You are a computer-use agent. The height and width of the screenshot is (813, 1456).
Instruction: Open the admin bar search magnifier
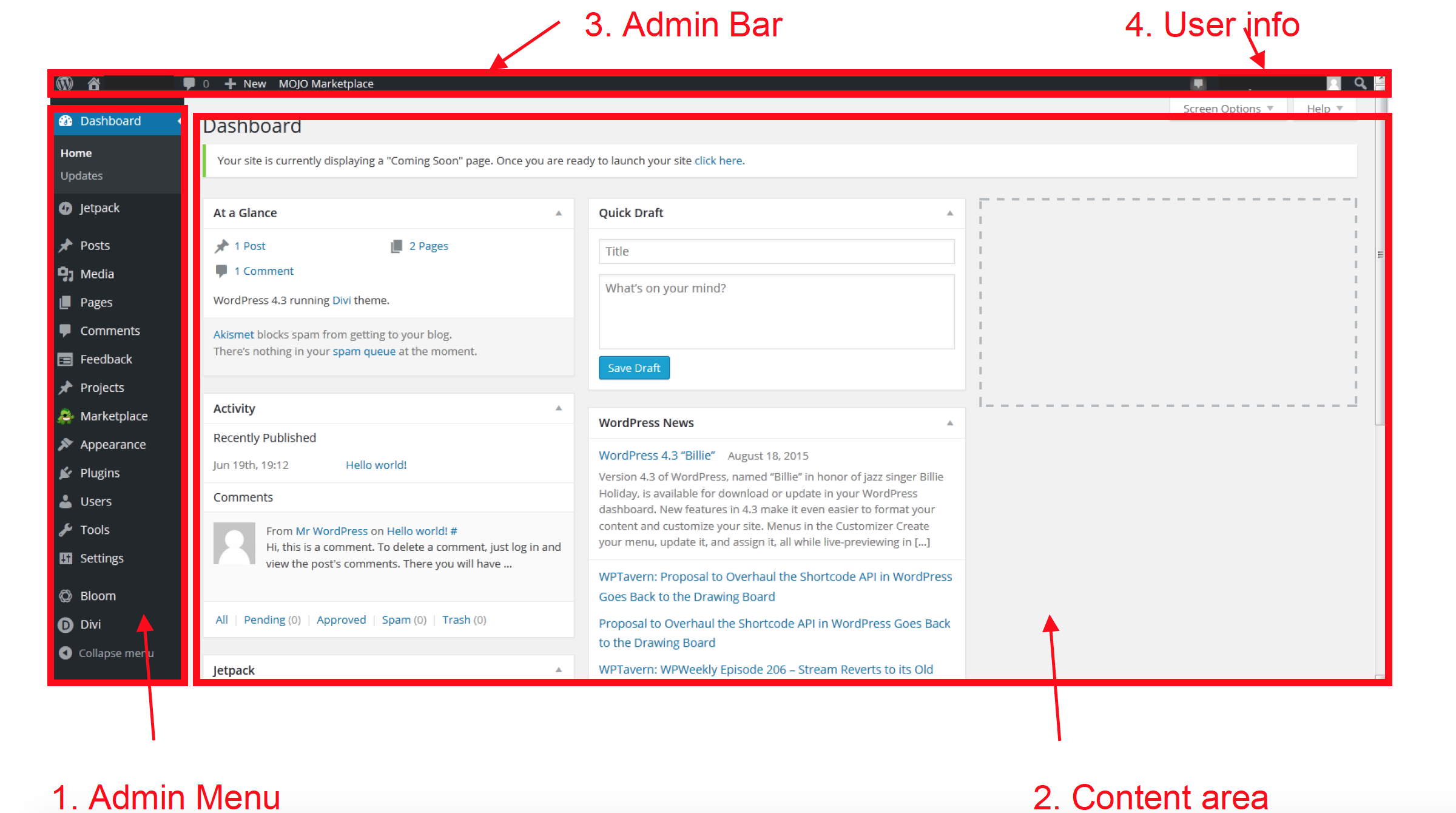pyautogui.click(x=1360, y=84)
